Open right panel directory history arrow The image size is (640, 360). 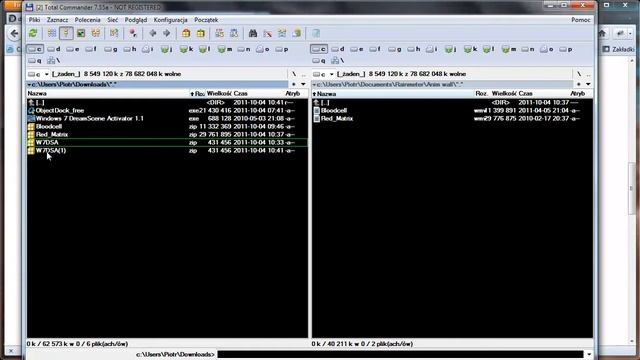point(588,84)
